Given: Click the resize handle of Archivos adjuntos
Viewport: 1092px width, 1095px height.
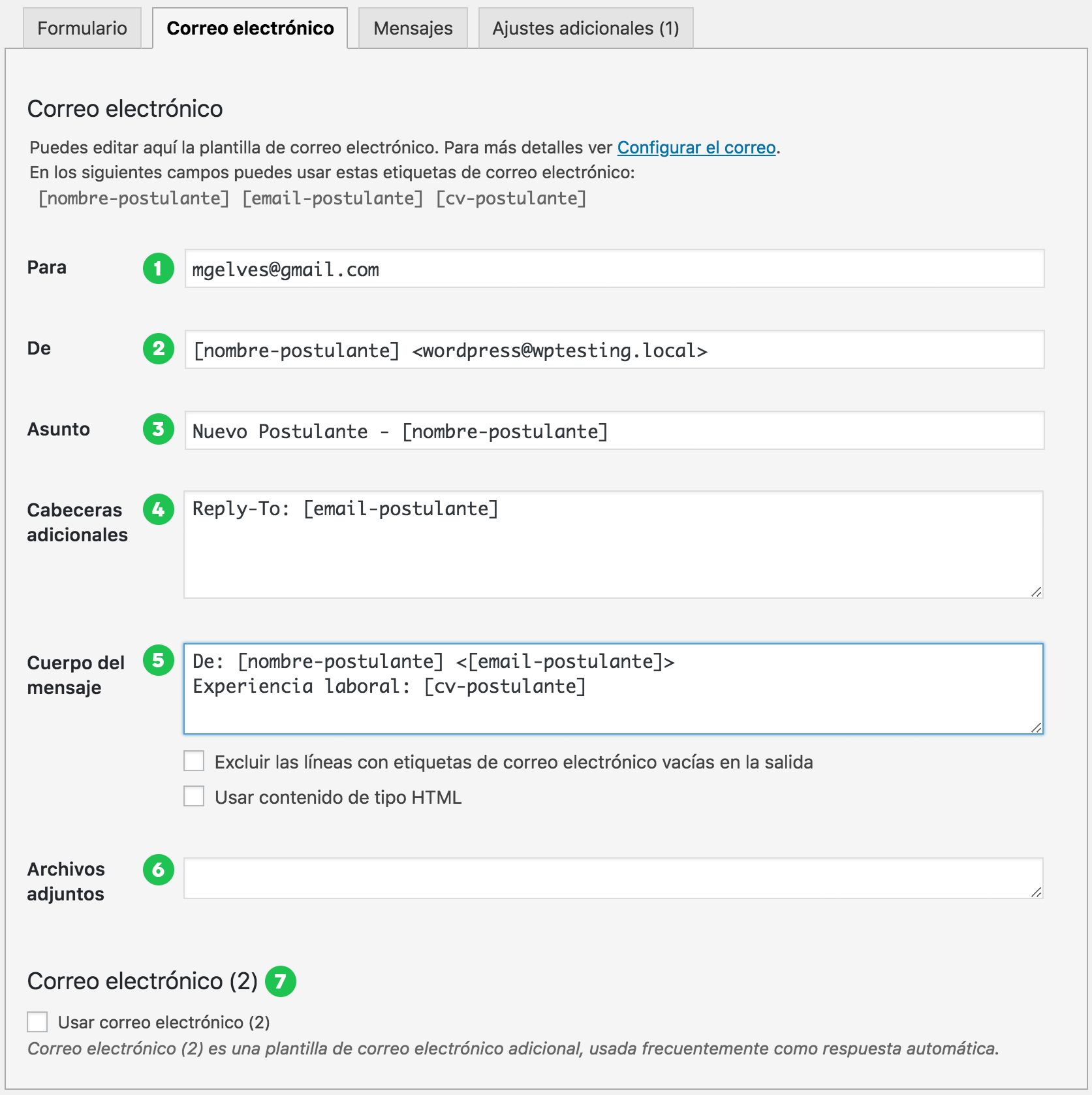Looking at the screenshot, I should point(1036,892).
